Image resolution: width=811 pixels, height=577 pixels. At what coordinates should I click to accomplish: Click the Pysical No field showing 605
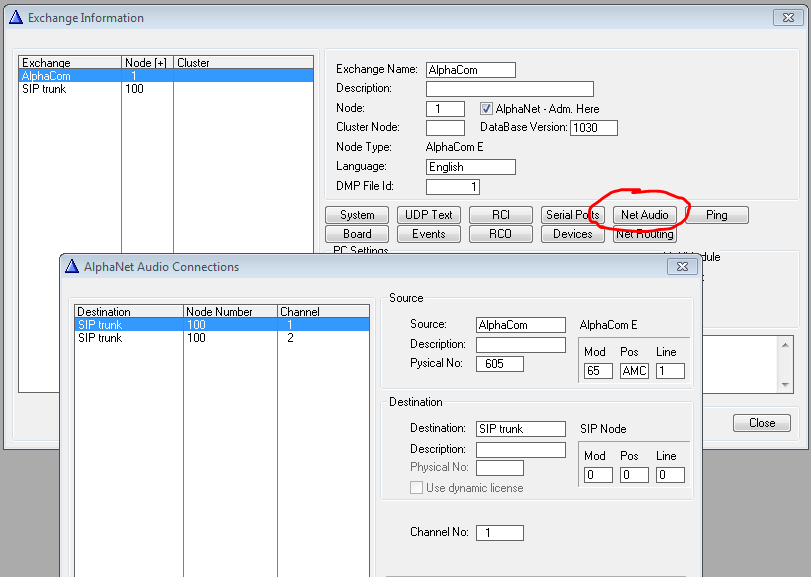coord(499,363)
